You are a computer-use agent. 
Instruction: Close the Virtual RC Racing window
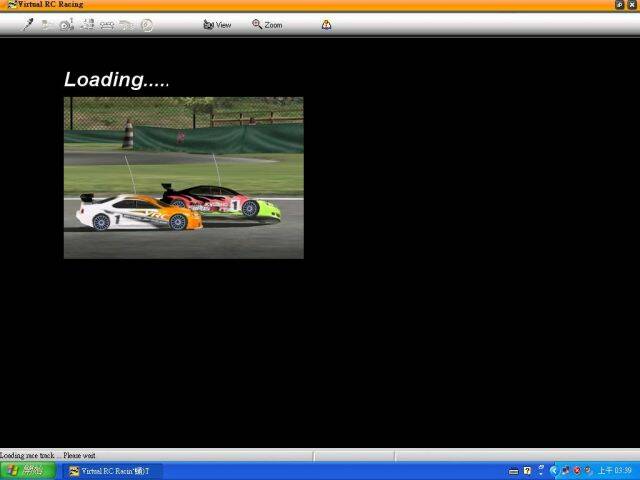click(x=631, y=4)
